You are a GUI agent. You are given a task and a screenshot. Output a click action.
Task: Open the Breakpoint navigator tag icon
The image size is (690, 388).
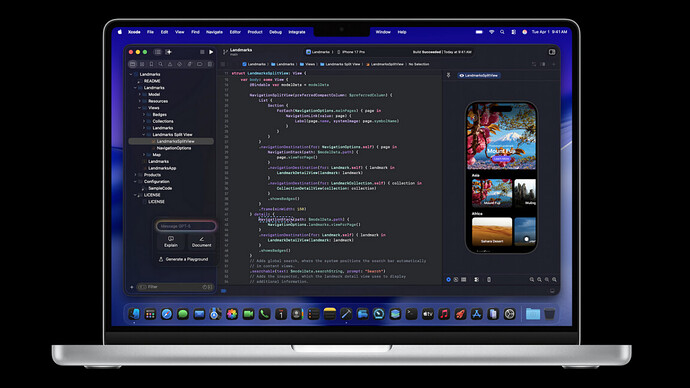click(x=200, y=64)
